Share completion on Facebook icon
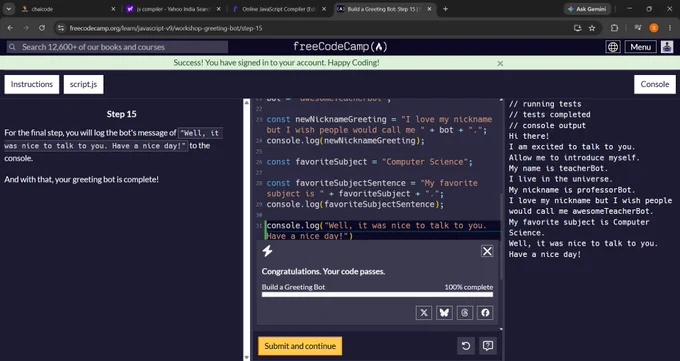 (485, 312)
